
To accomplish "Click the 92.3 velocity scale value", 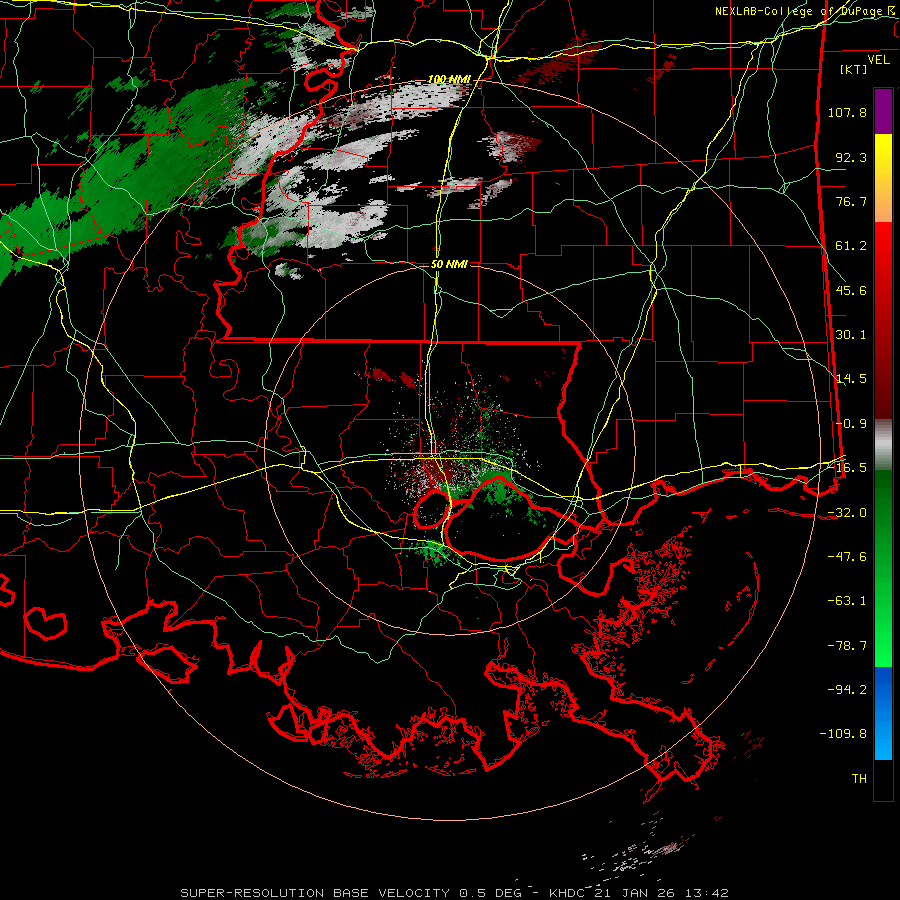I will click(851, 157).
